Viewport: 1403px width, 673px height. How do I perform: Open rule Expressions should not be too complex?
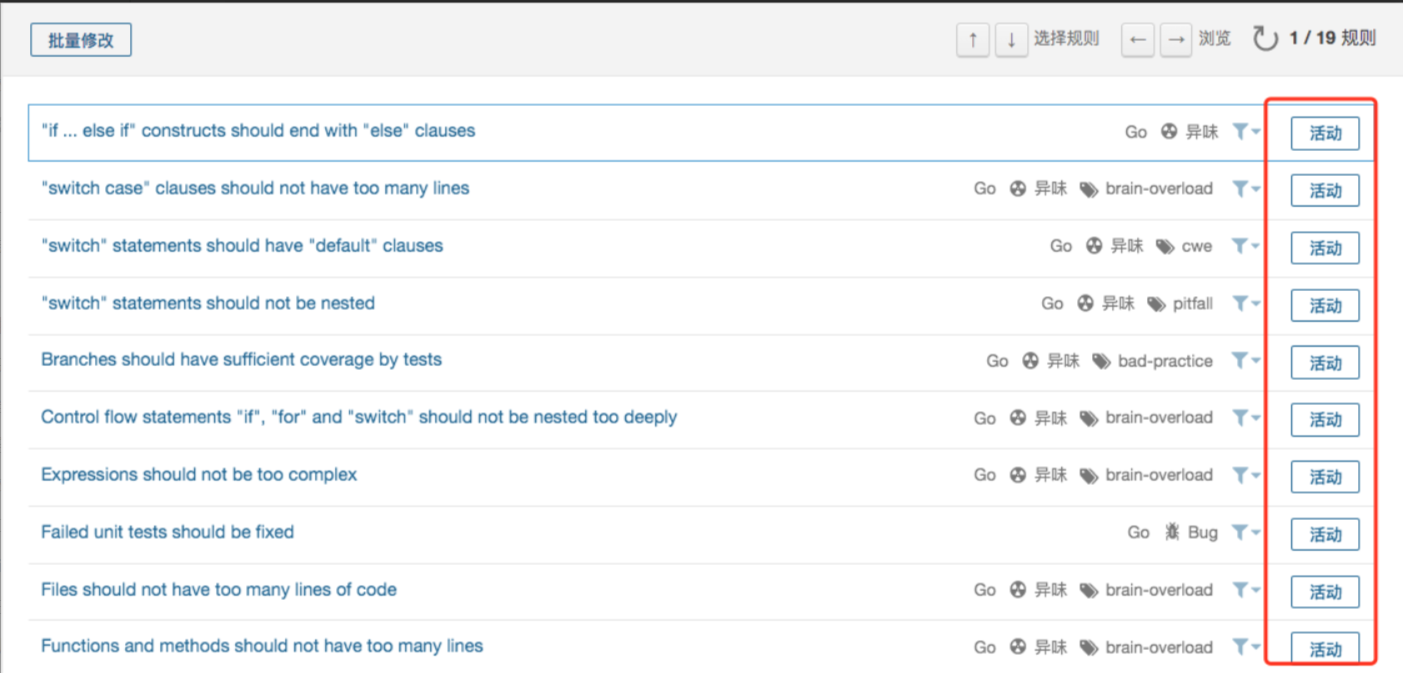[x=199, y=474]
